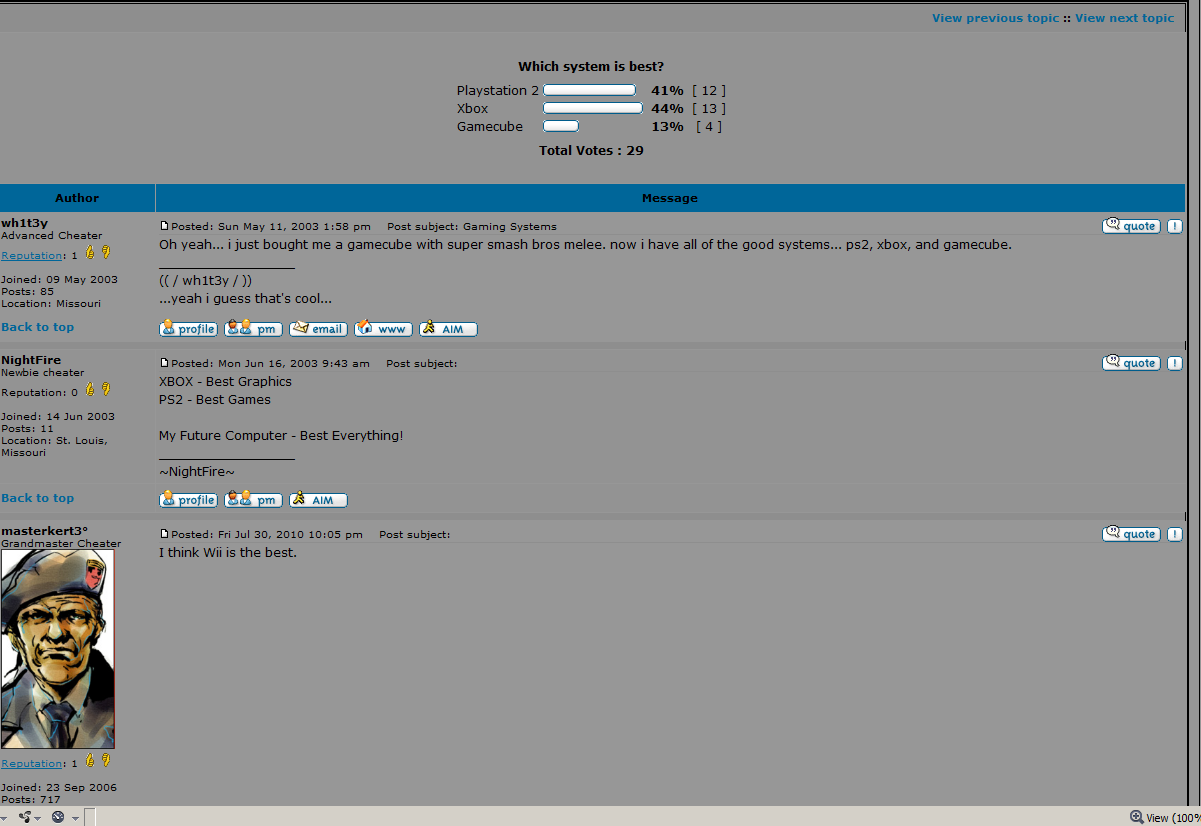Screen dimensions: 1201x826
Task: Click the post icon beside wh1t3y's posted date
Action: 165,226
